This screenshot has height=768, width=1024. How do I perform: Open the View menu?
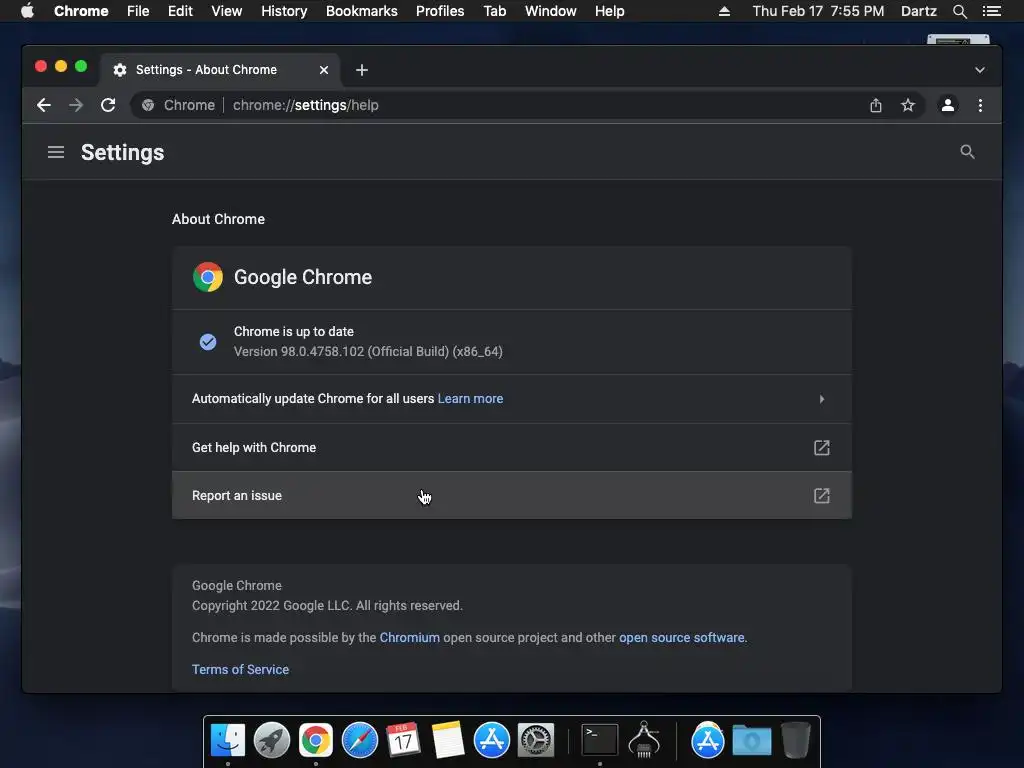coord(227,11)
